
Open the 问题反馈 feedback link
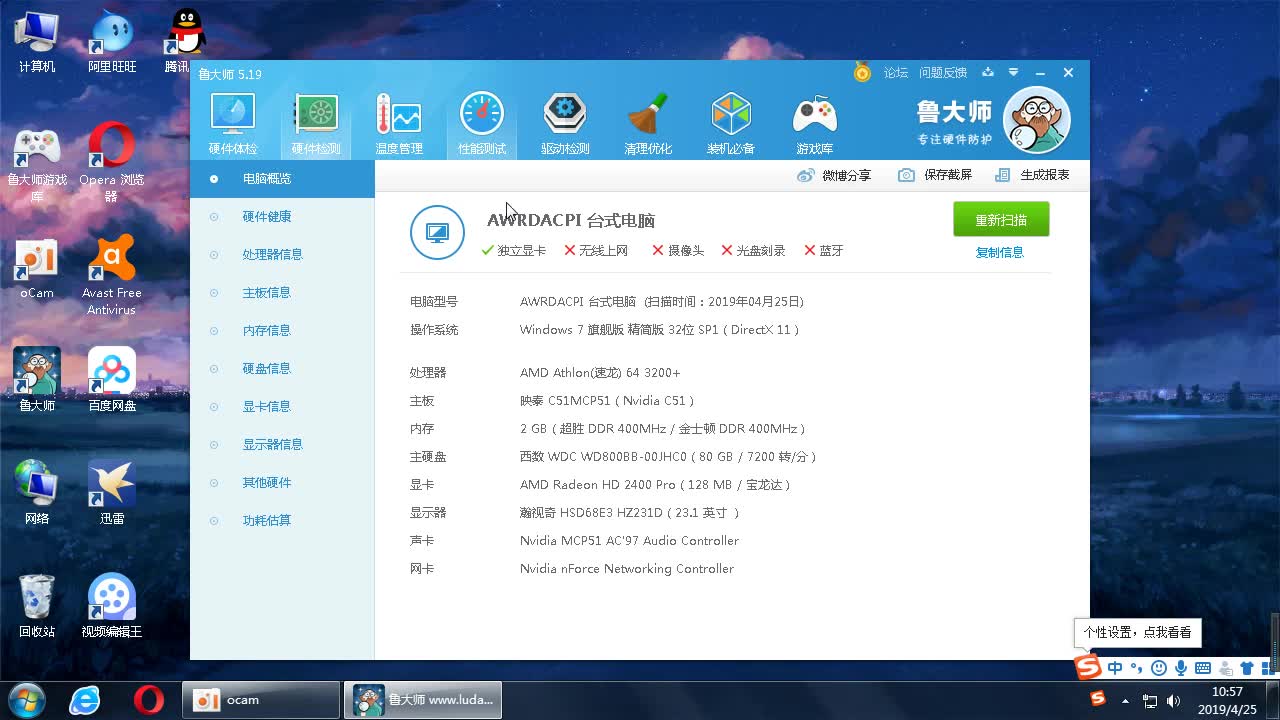coord(943,73)
